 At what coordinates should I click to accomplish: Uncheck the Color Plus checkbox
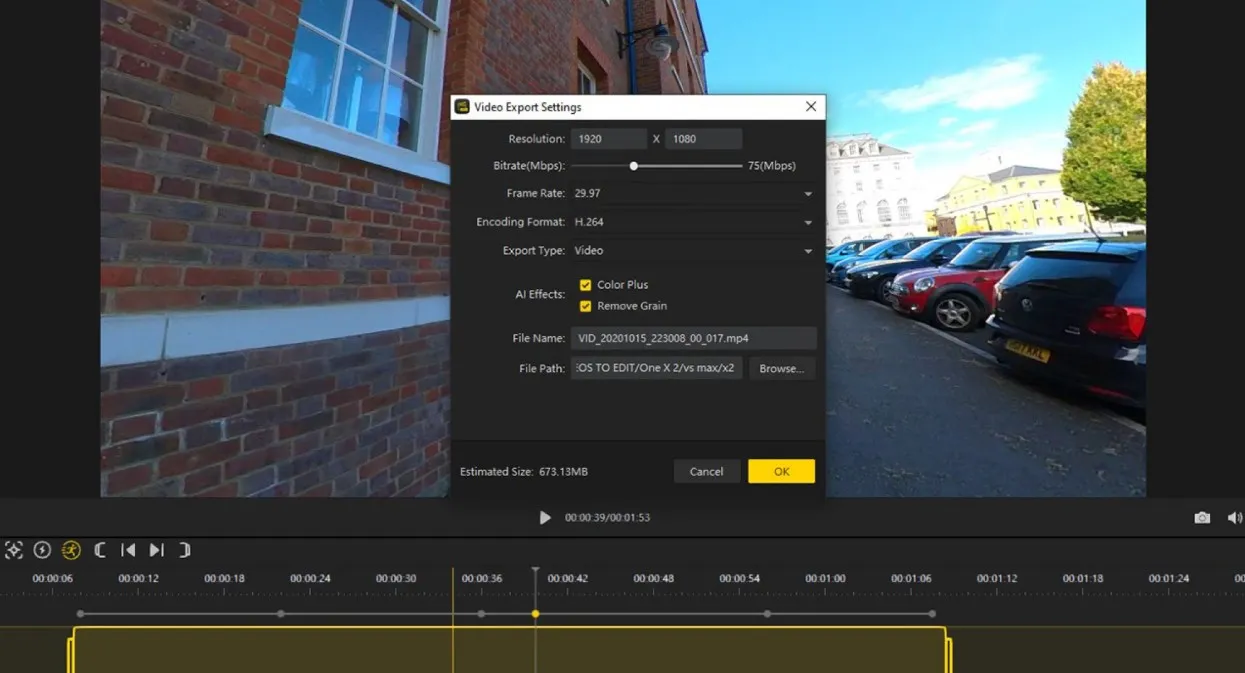[x=586, y=285]
